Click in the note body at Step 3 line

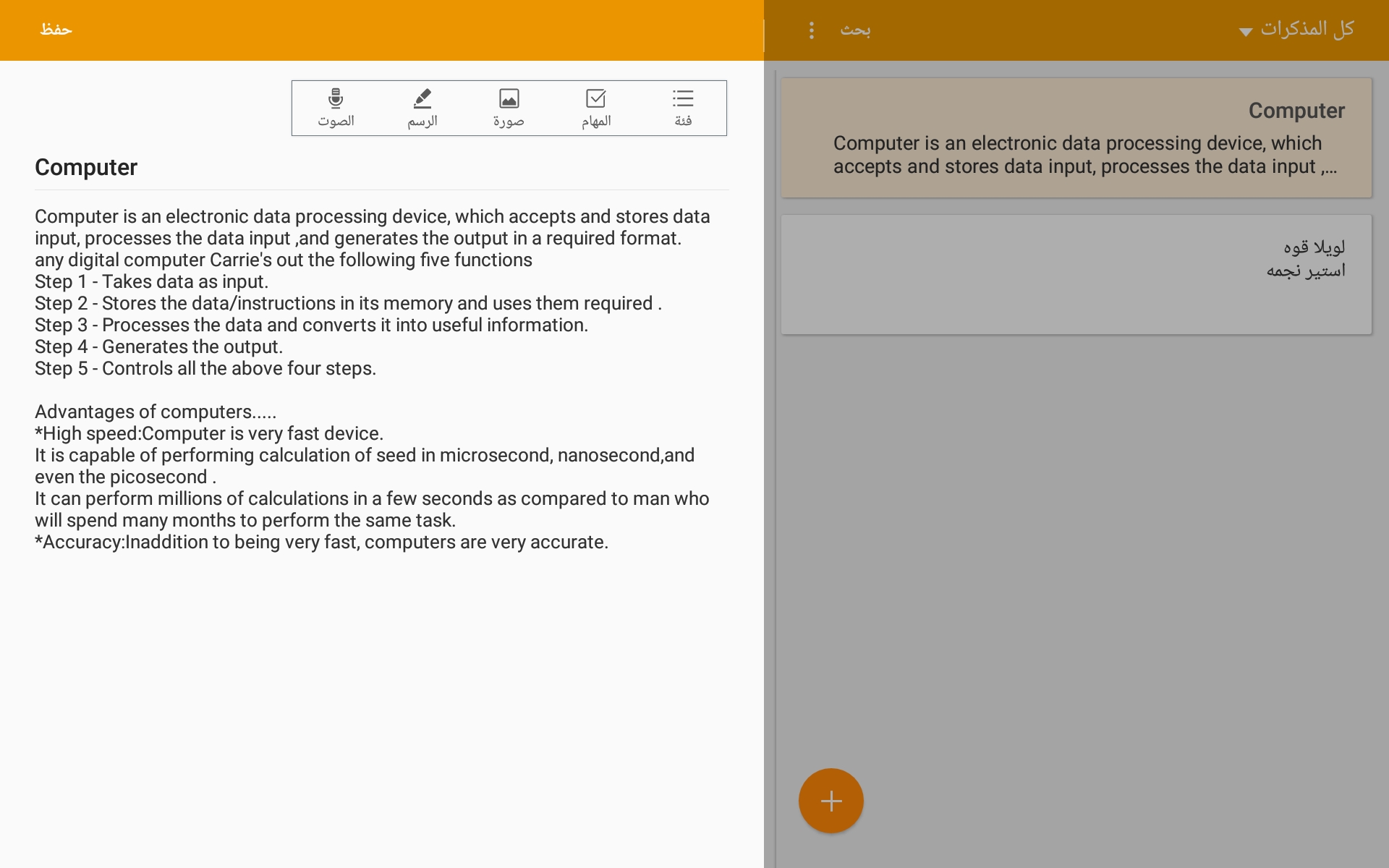pyautogui.click(x=311, y=325)
